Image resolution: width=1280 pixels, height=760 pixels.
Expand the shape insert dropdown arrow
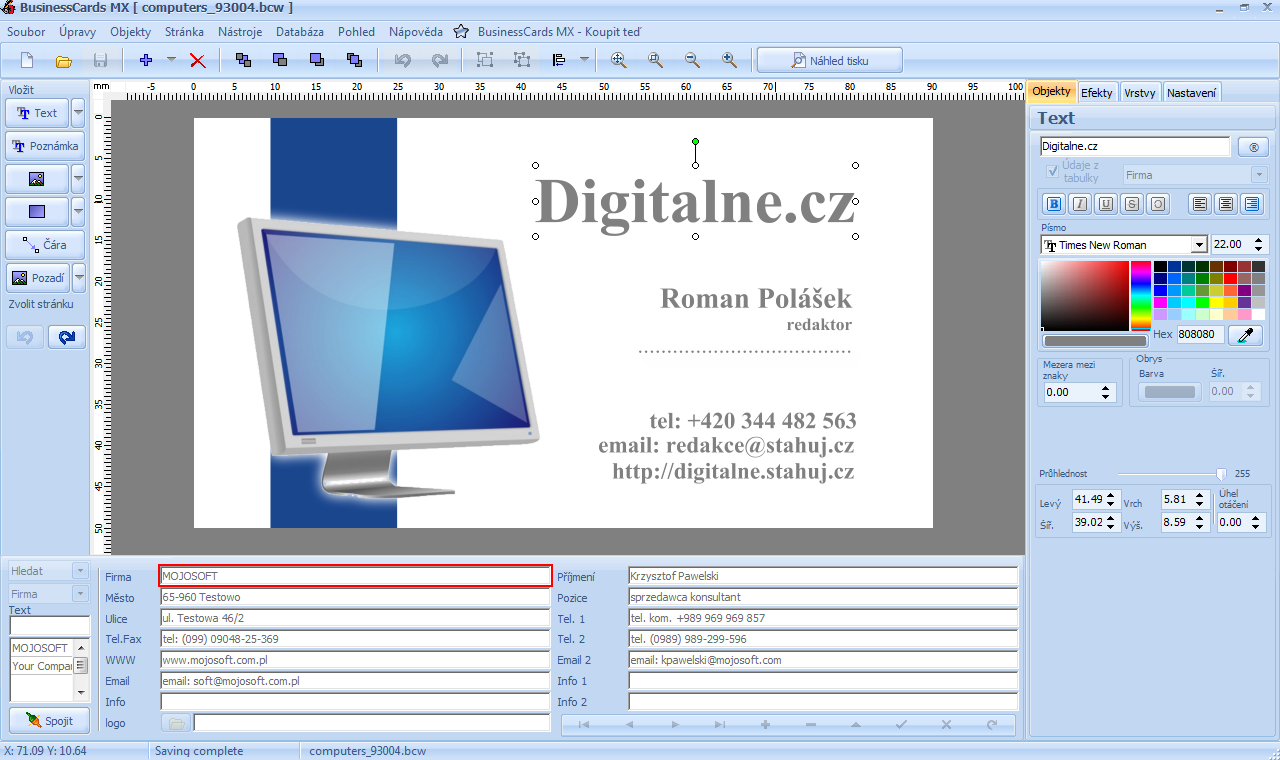(x=78, y=212)
